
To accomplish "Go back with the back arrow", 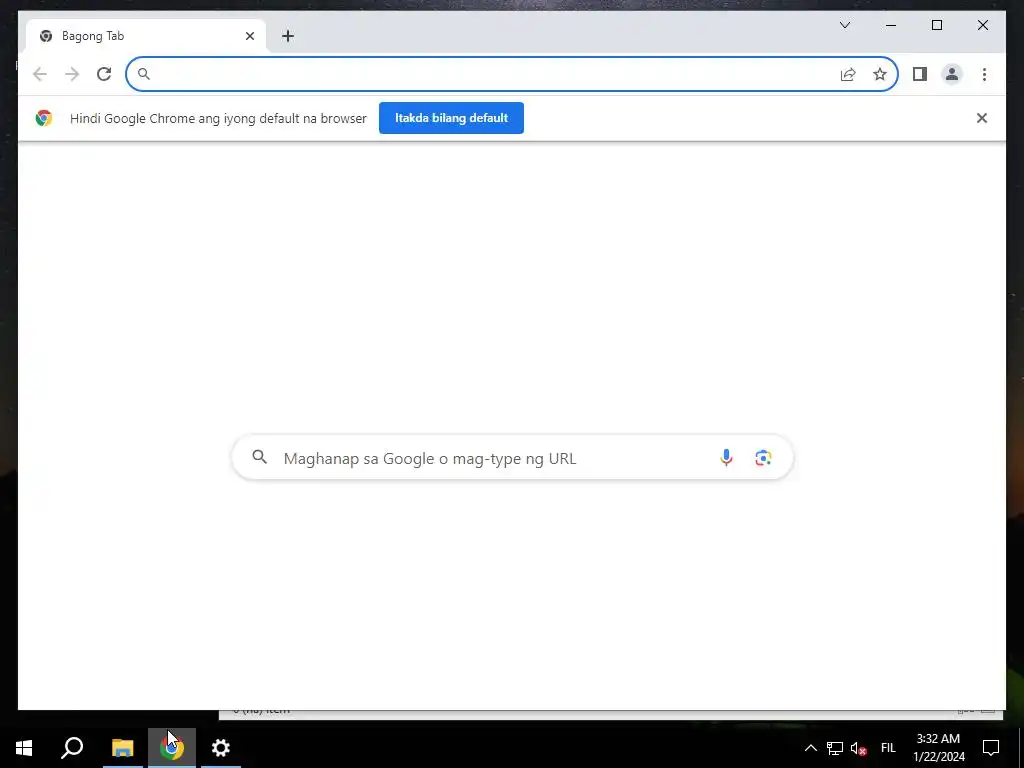I will pyautogui.click(x=40, y=74).
